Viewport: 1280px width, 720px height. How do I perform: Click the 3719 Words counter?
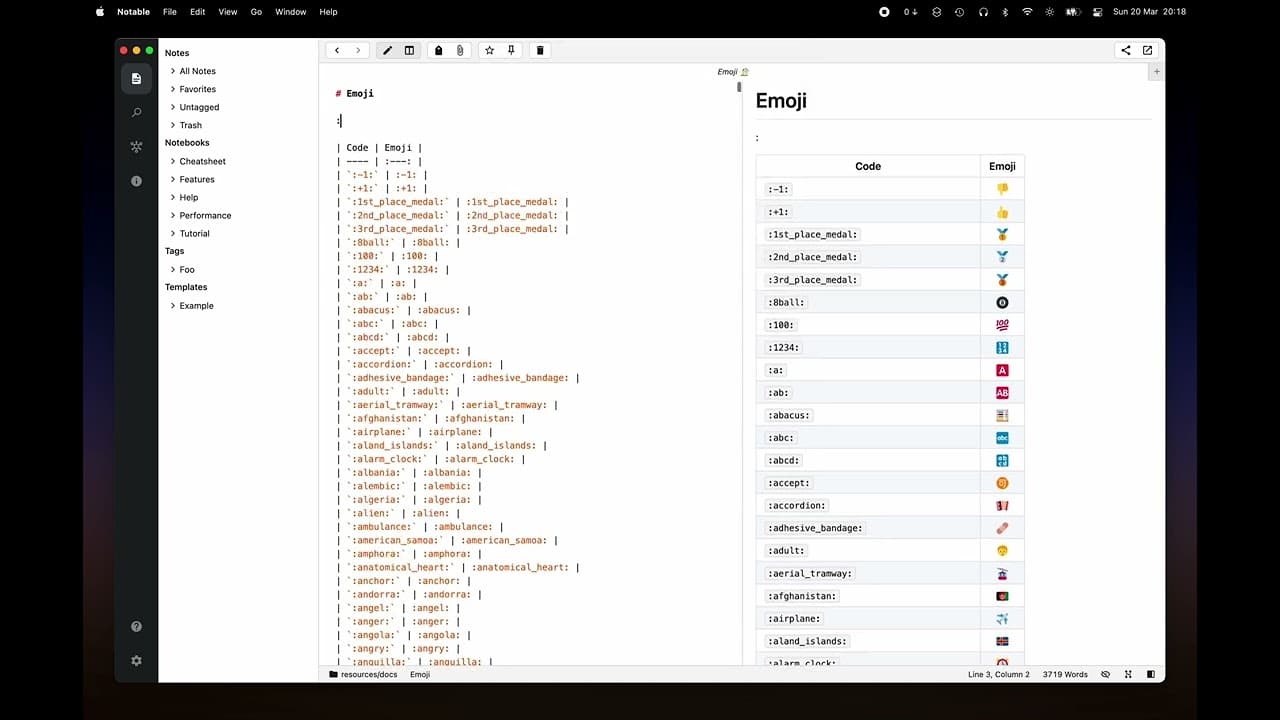click(1065, 675)
